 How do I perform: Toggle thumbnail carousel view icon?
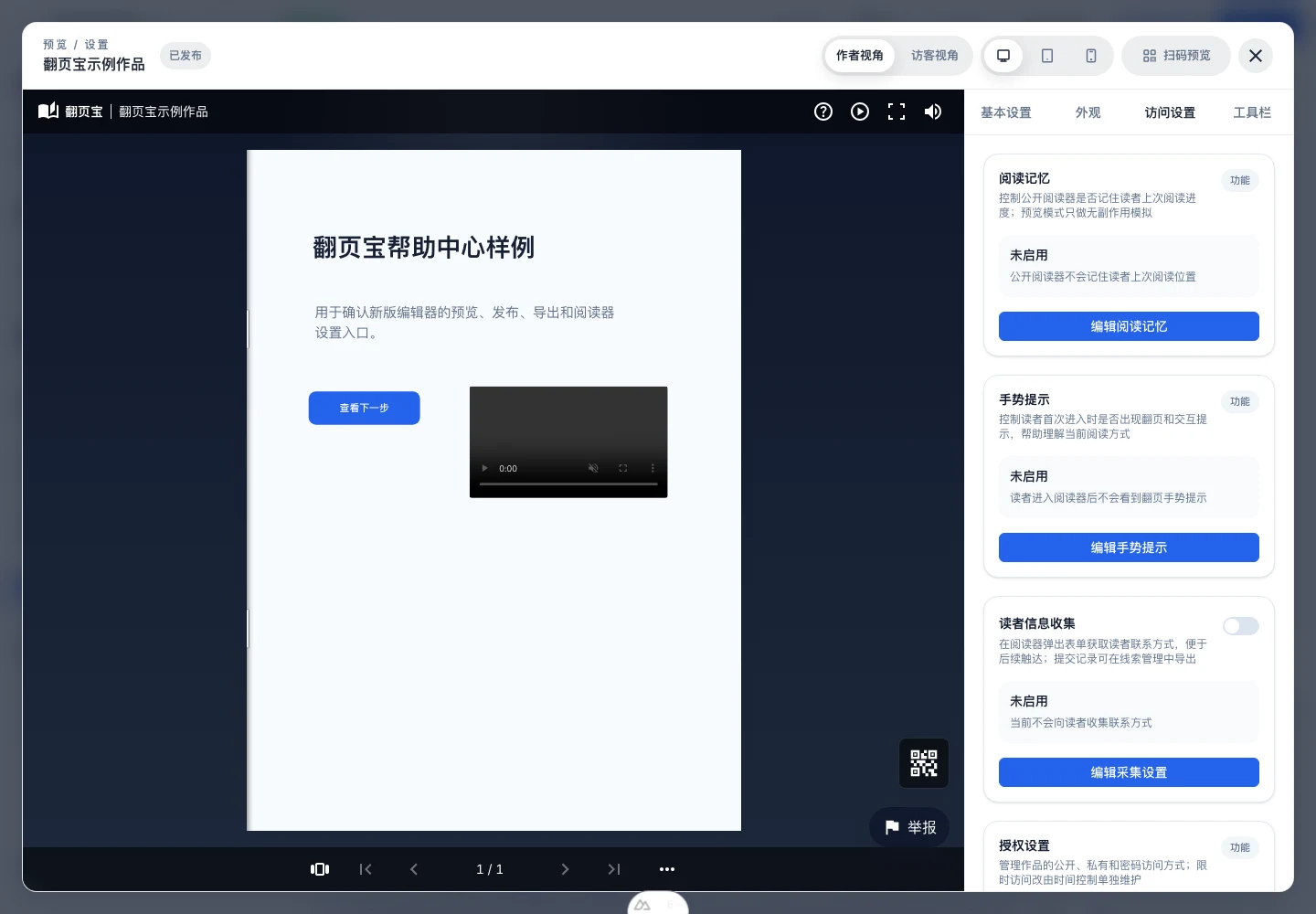[320, 869]
